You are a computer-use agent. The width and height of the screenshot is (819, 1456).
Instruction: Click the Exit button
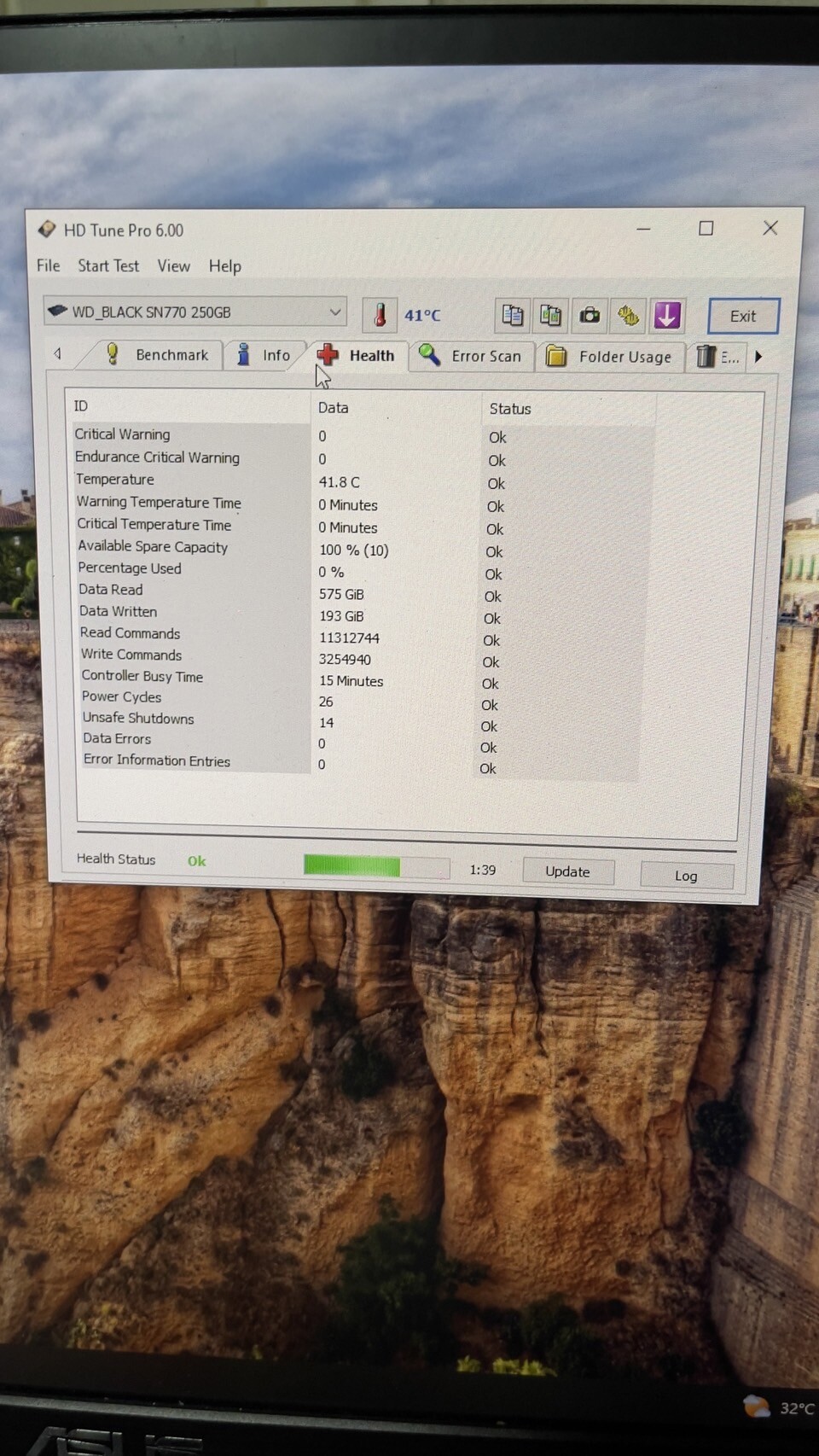point(742,316)
